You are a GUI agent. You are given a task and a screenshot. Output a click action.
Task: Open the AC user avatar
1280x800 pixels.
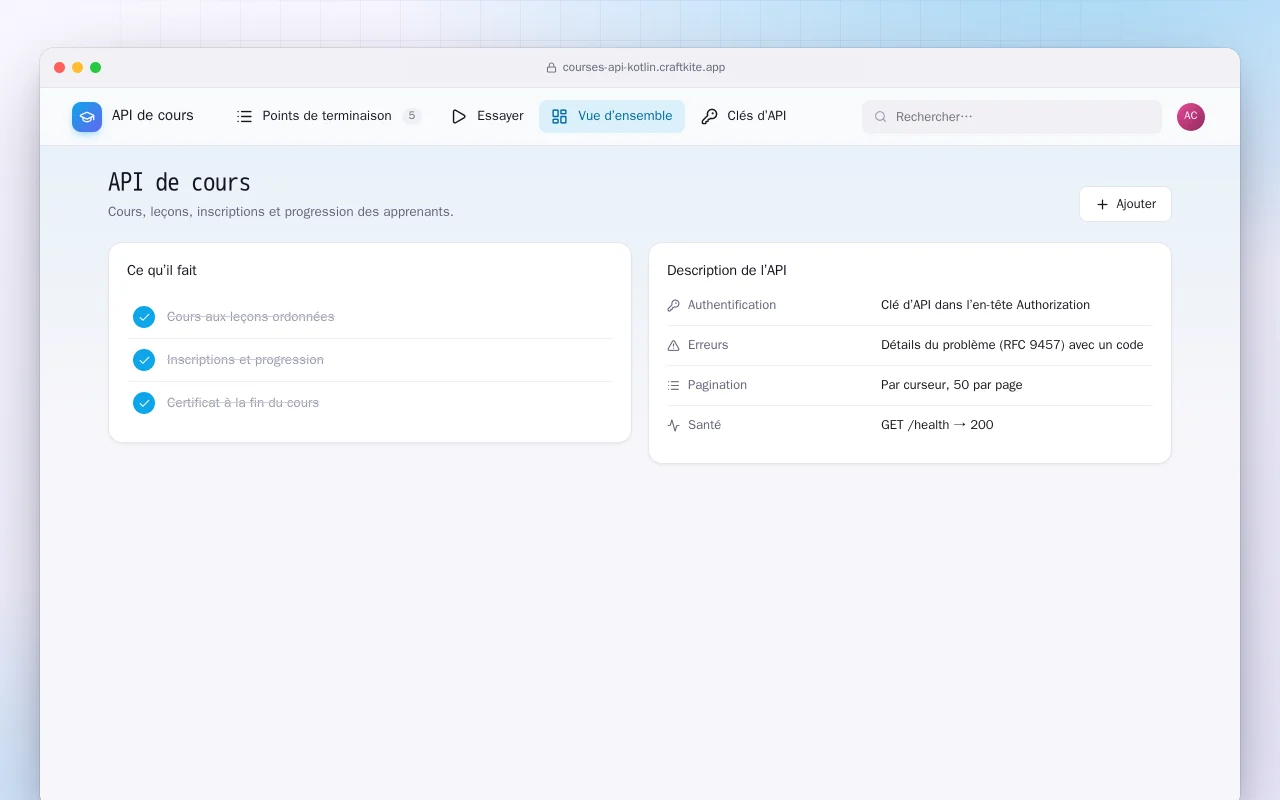1191,117
